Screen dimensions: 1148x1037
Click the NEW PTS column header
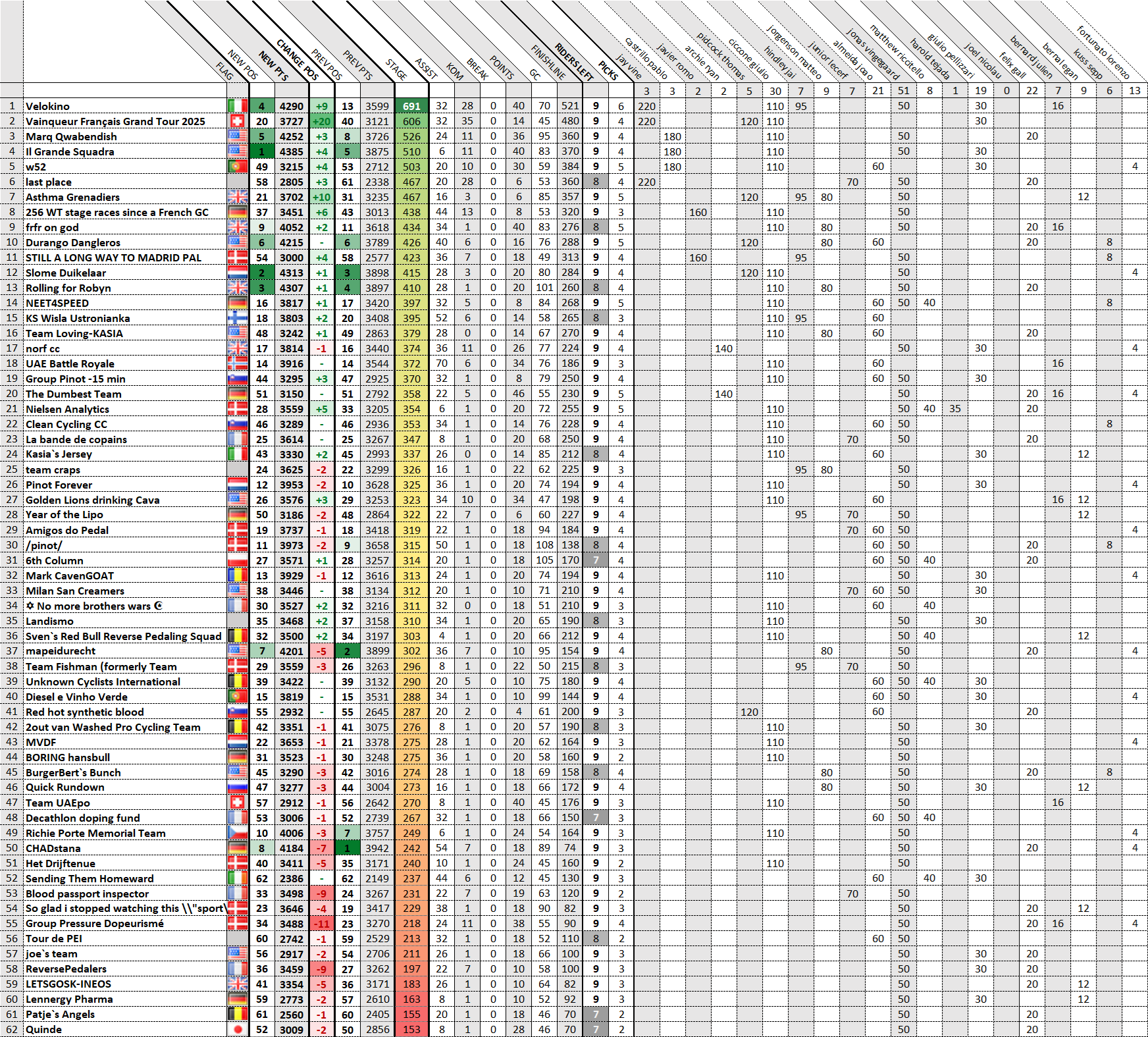[273, 66]
